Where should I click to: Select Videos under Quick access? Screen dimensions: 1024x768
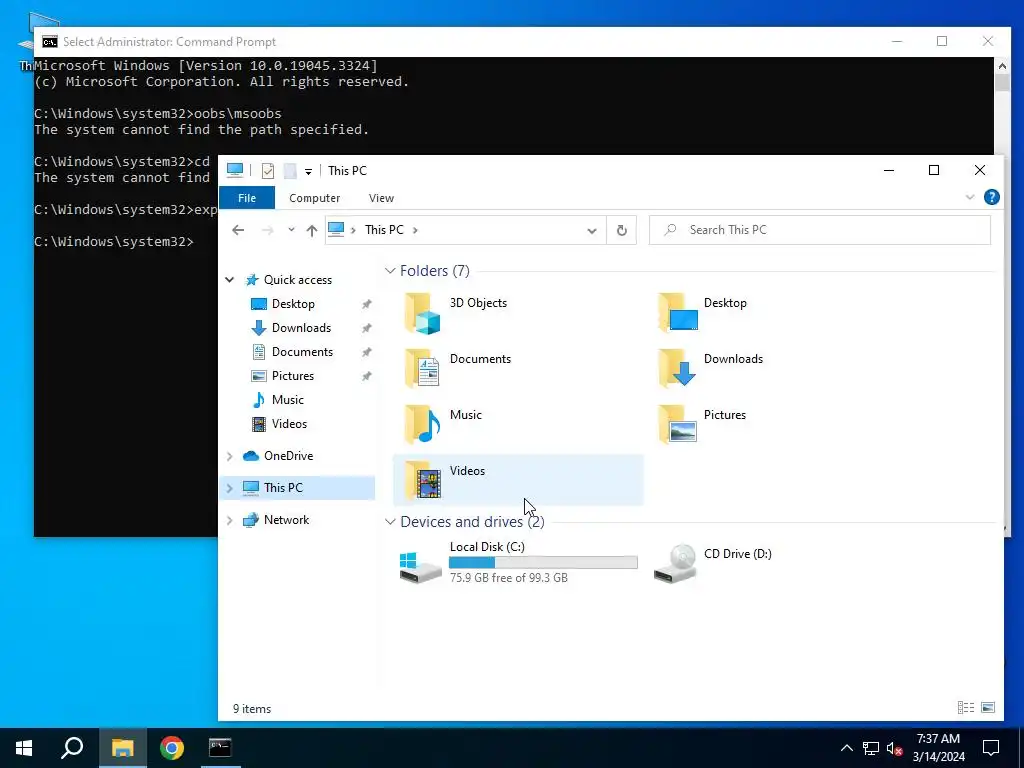click(x=289, y=424)
